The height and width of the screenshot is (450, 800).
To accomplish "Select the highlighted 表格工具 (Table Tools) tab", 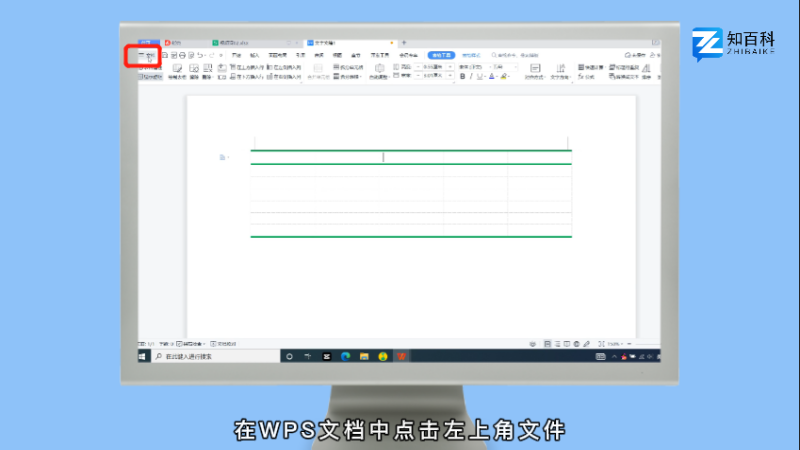I will (441, 55).
